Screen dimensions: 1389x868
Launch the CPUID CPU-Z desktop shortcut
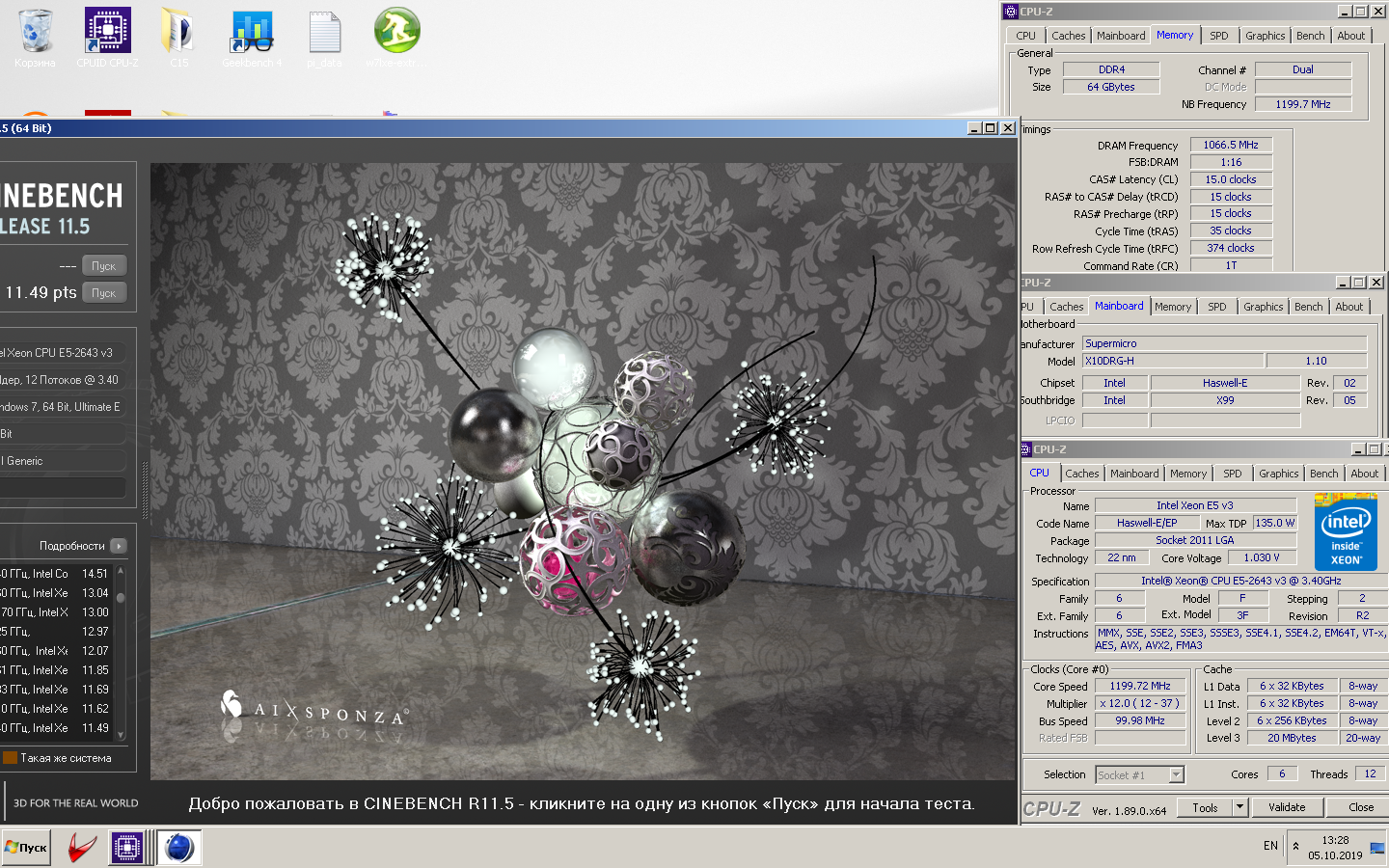[107, 39]
